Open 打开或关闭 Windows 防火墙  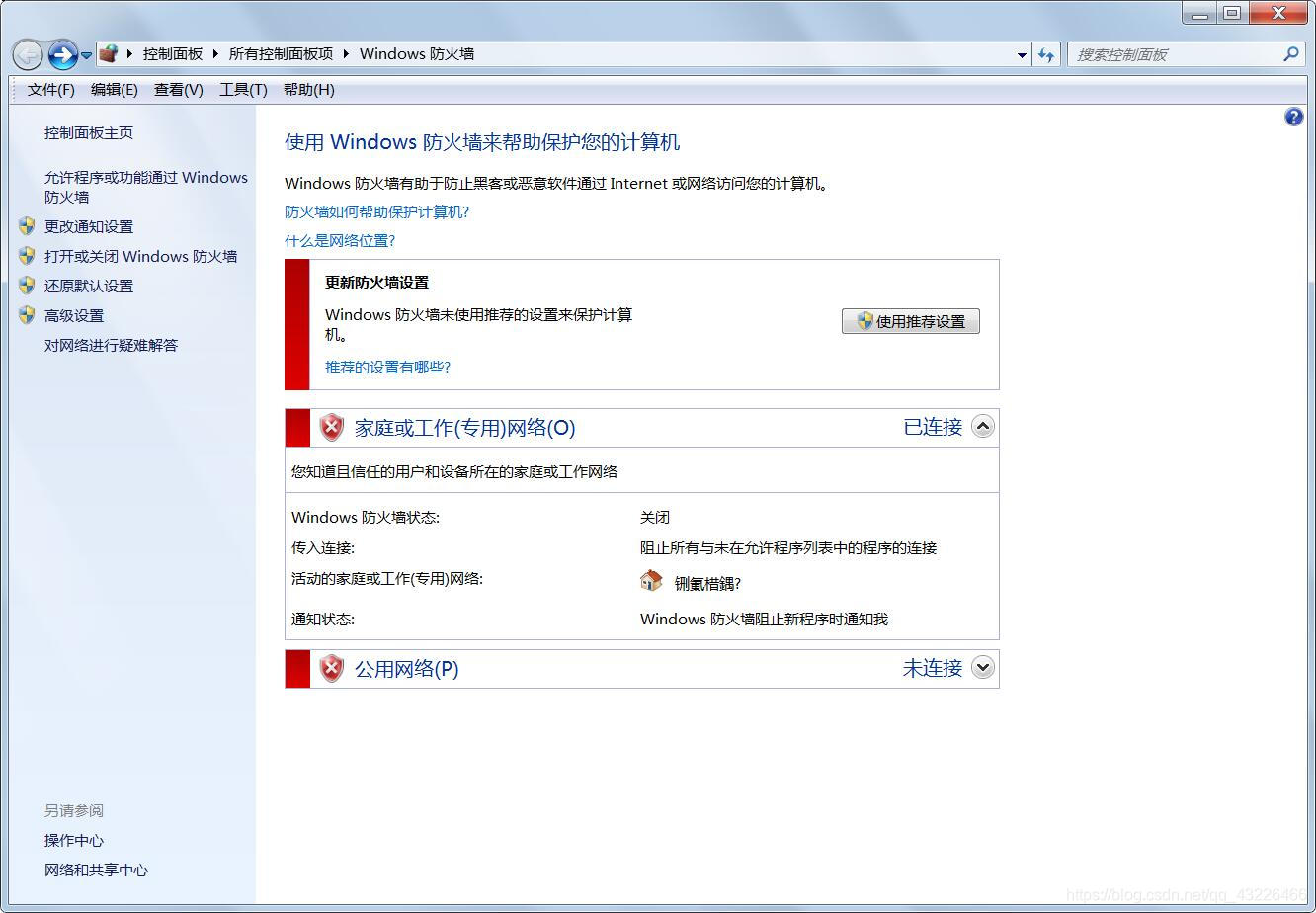[141, 257]
